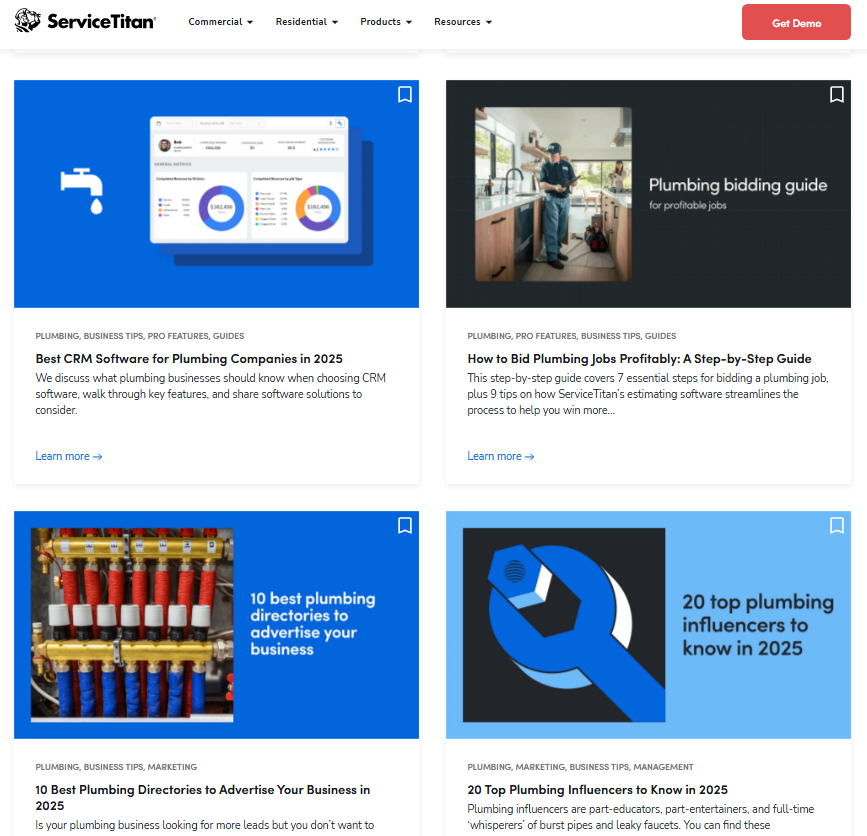Toggle bookmark on 10 best plumbing directories card
This screenshot has width=867, height=836.
pyautogui.click(x=405, y=525)
